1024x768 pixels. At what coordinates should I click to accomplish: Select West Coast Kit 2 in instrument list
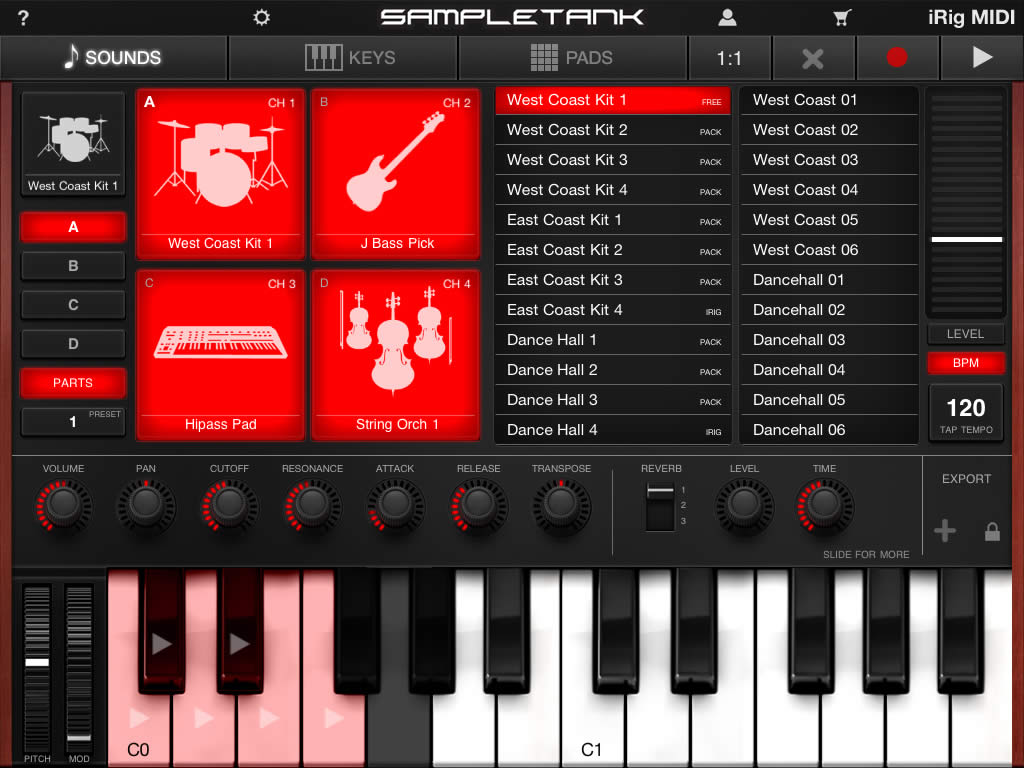(613, 130)
